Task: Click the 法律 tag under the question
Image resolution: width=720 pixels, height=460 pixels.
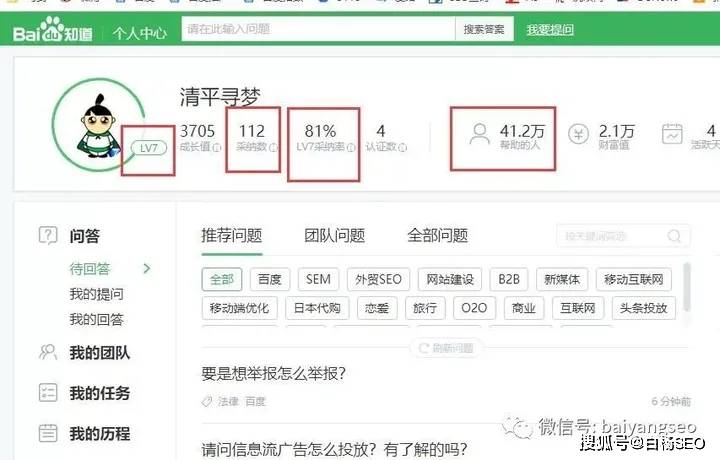Action: click(228, 402)
